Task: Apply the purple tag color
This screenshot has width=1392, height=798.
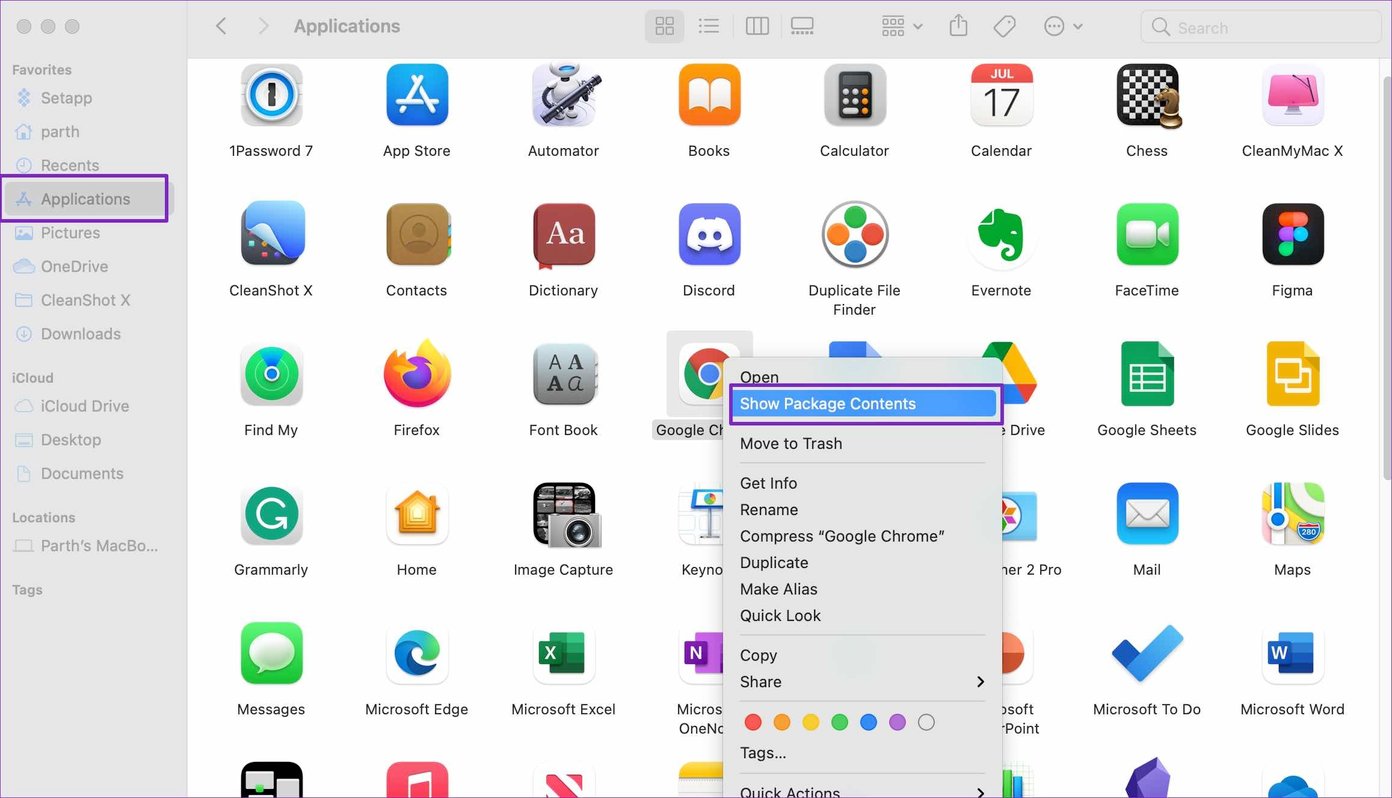Action: tap(898, 722)
